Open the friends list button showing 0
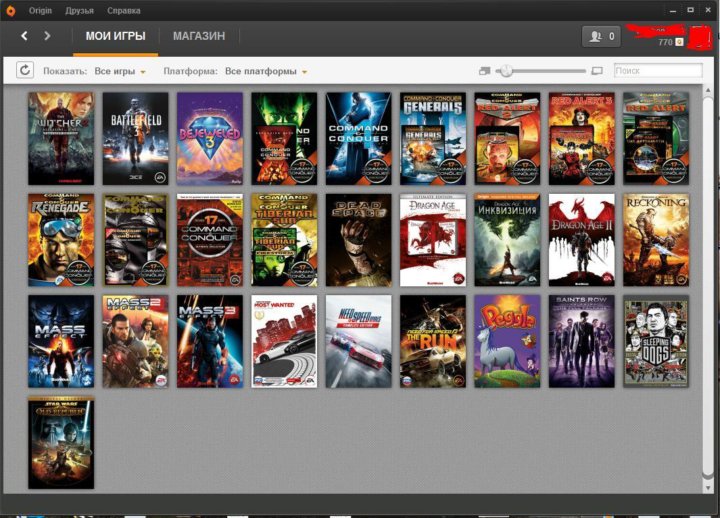The width and height of the screenshot is (720, 518). [x=601, y=36]
